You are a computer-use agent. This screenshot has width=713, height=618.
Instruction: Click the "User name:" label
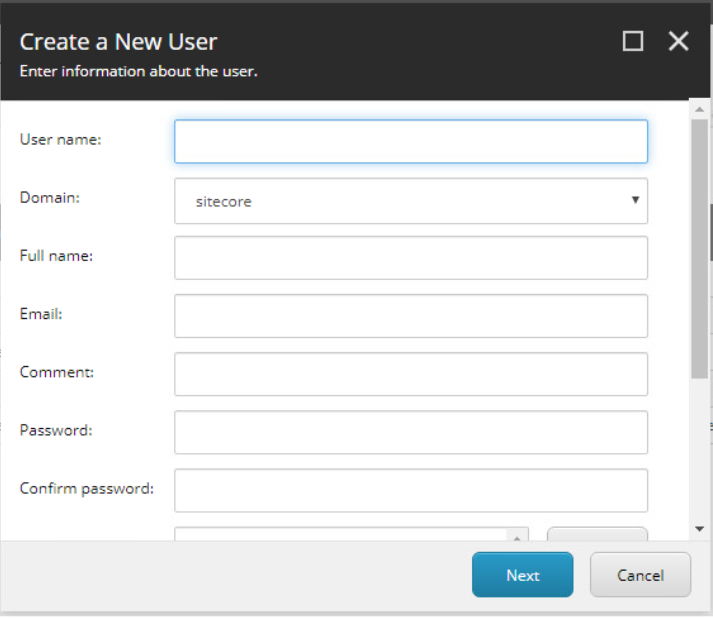pyautogui.click(x=61, y=139)
